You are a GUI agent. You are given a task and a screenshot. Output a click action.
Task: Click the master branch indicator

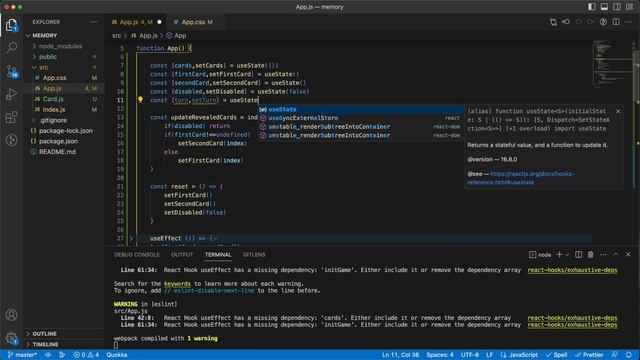point(22,355)
